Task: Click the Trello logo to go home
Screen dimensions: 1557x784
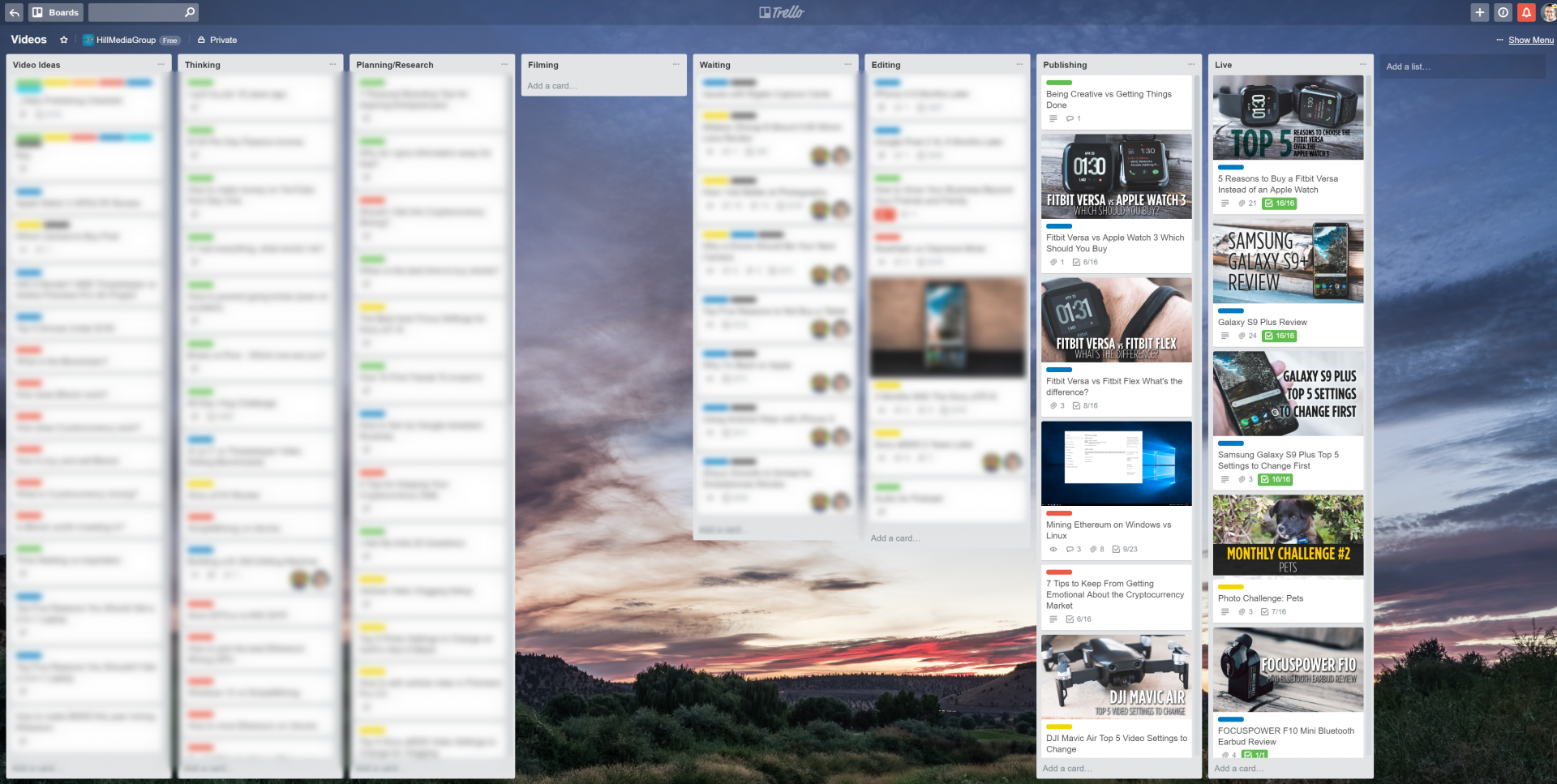Action: coord(781,12)
